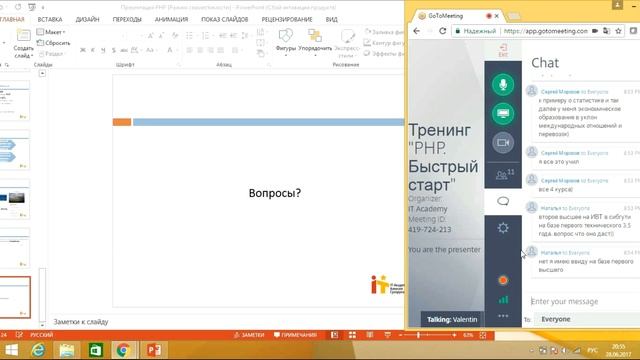Click the font color icon
This screenshot has width=640, height=360.
click(x=169, y=50)
